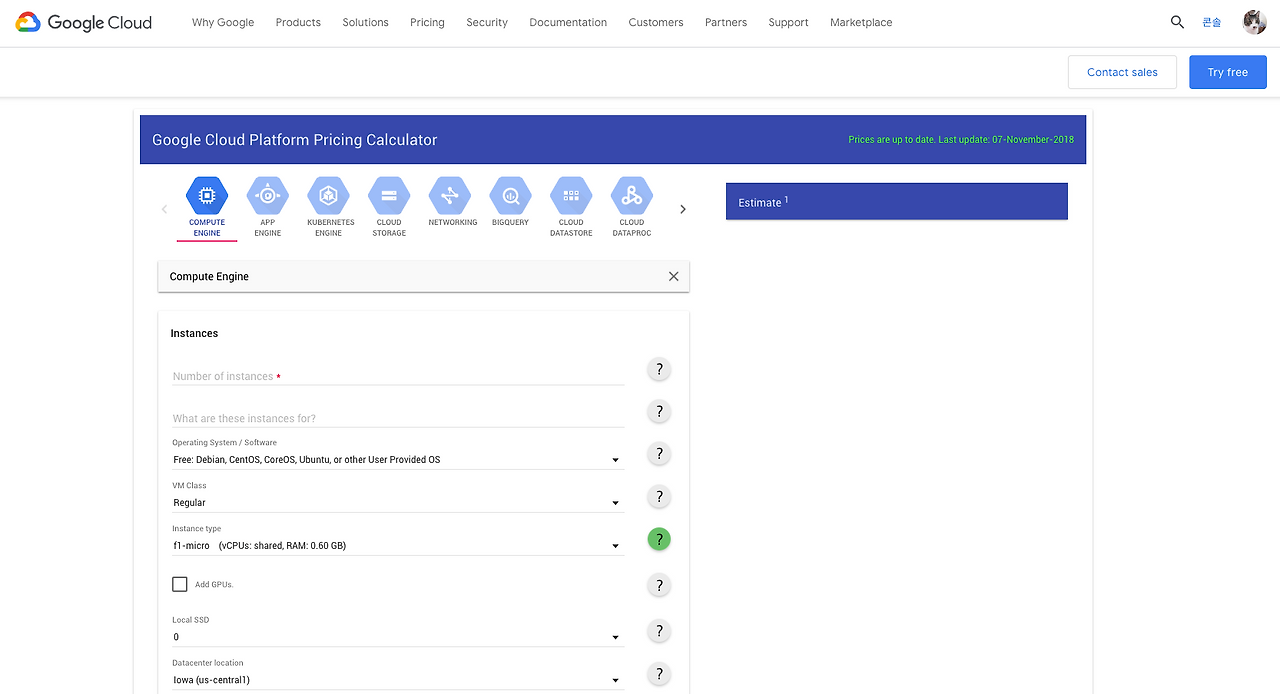Select the BigQuery product icon
Viewport: 1280px width, 694px height.
(511, 196)
